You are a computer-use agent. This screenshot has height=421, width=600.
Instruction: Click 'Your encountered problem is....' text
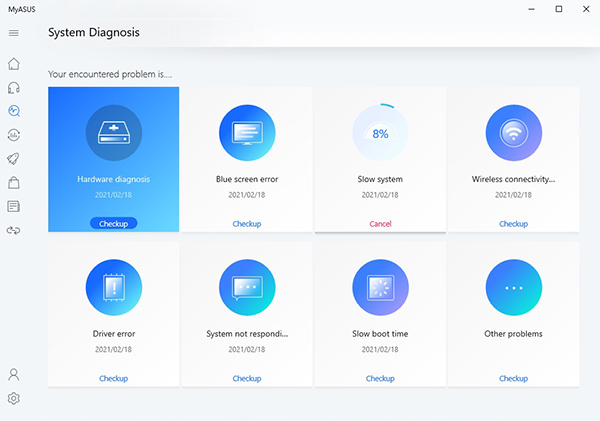click(x=110, y=74)
